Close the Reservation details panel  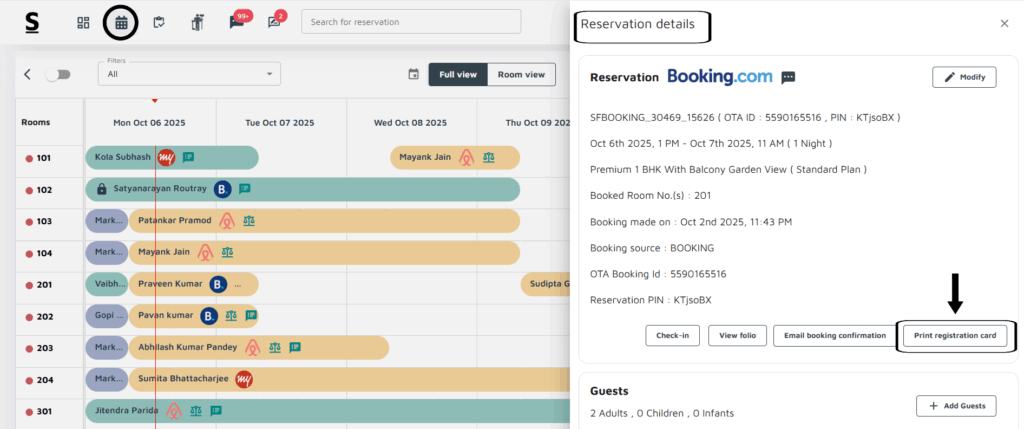1004,23
